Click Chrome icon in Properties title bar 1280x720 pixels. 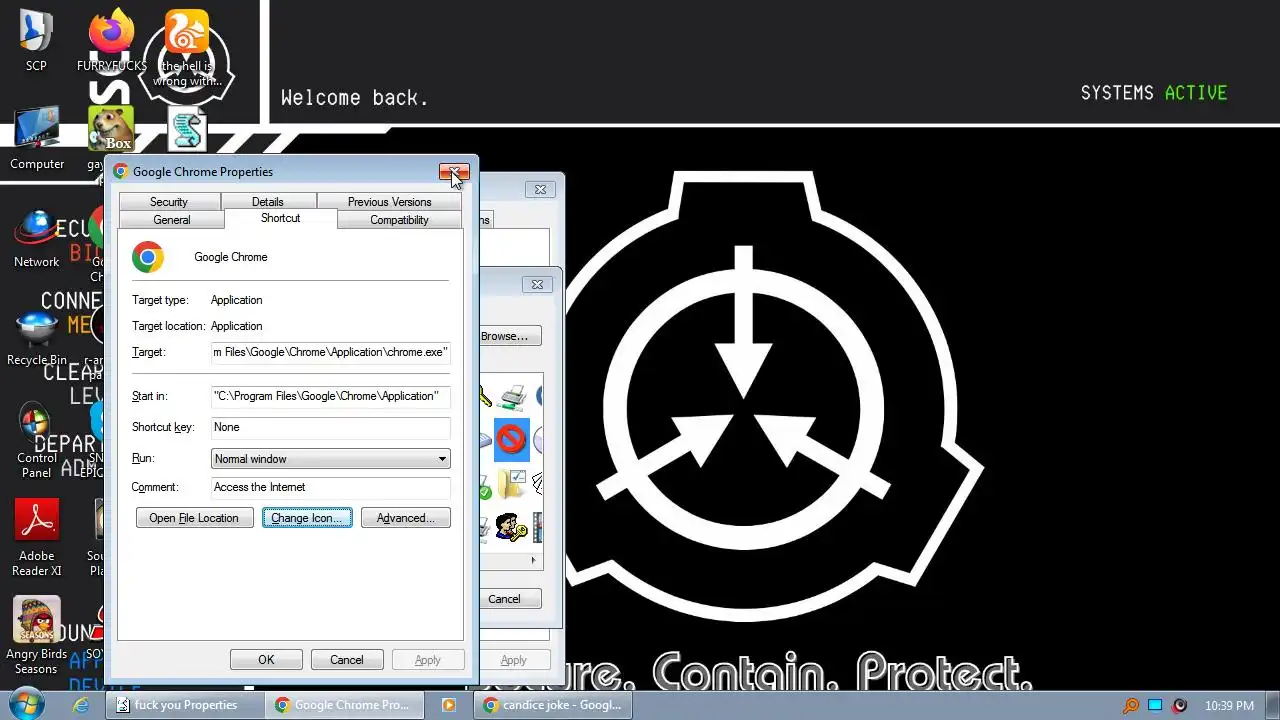pos(121,171)
